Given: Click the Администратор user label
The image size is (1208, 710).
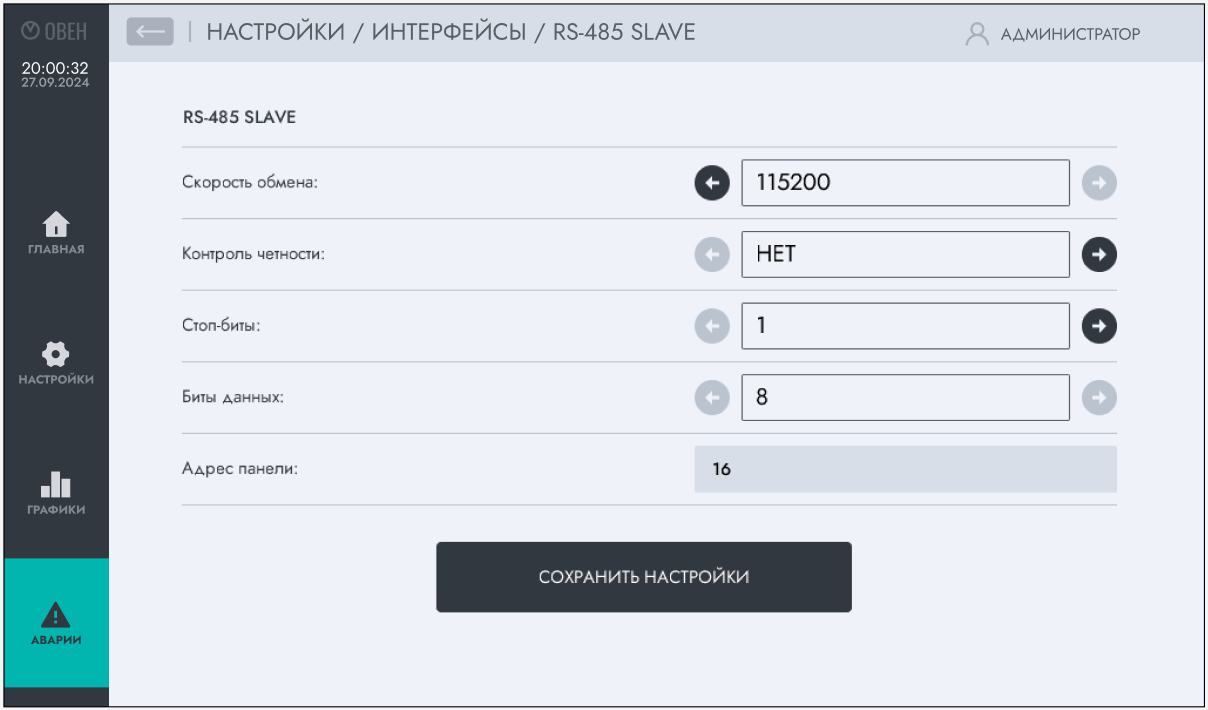Looking at the screenshot, I should point(1070,34).
